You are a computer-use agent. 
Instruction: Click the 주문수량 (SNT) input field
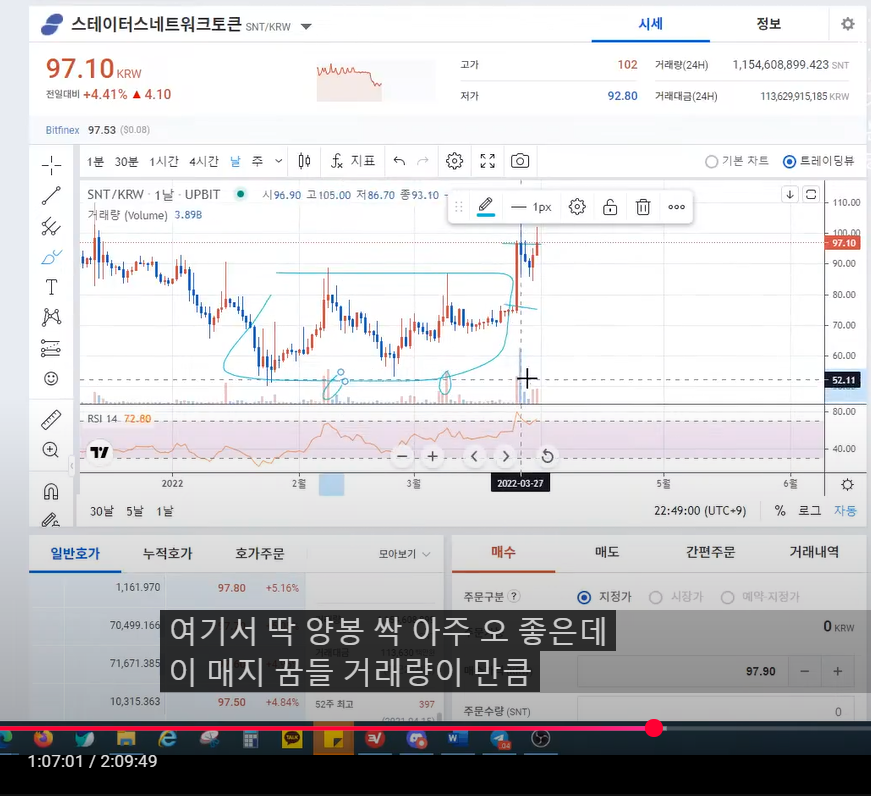tap(715, 710)
